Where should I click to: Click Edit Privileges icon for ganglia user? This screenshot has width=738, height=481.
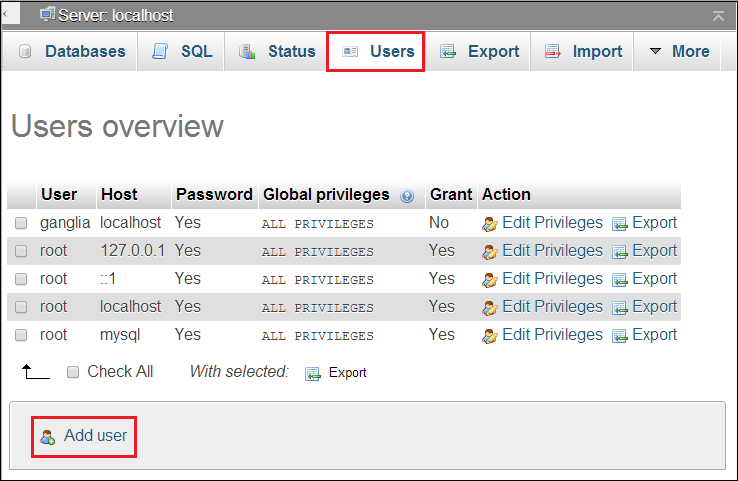(x=489, y=224)
